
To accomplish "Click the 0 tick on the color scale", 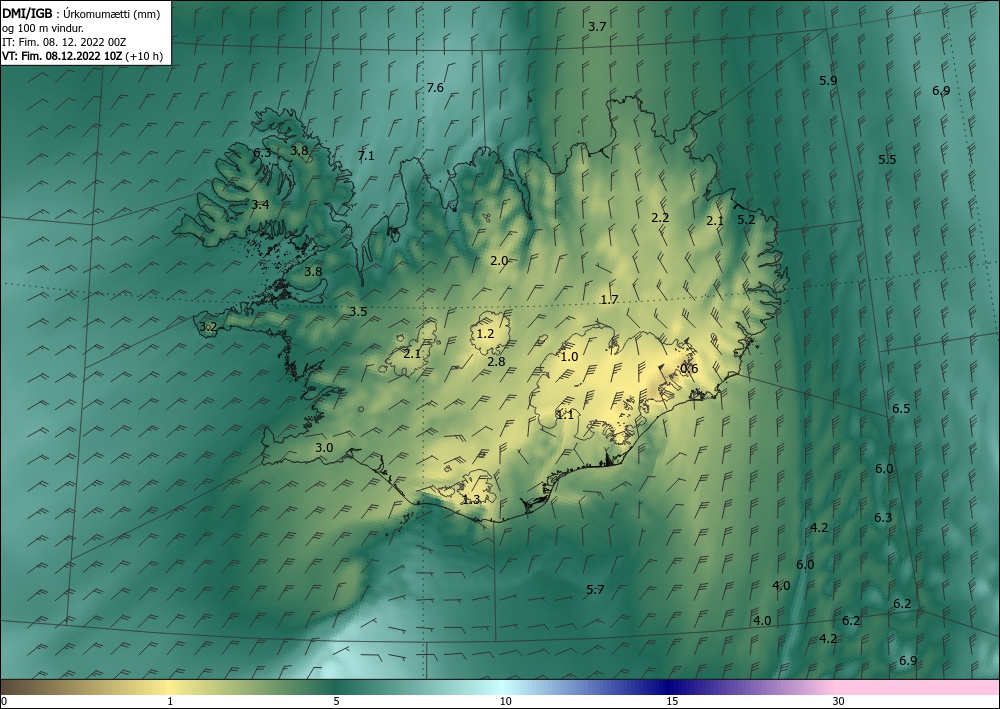I will coord(4,702).
